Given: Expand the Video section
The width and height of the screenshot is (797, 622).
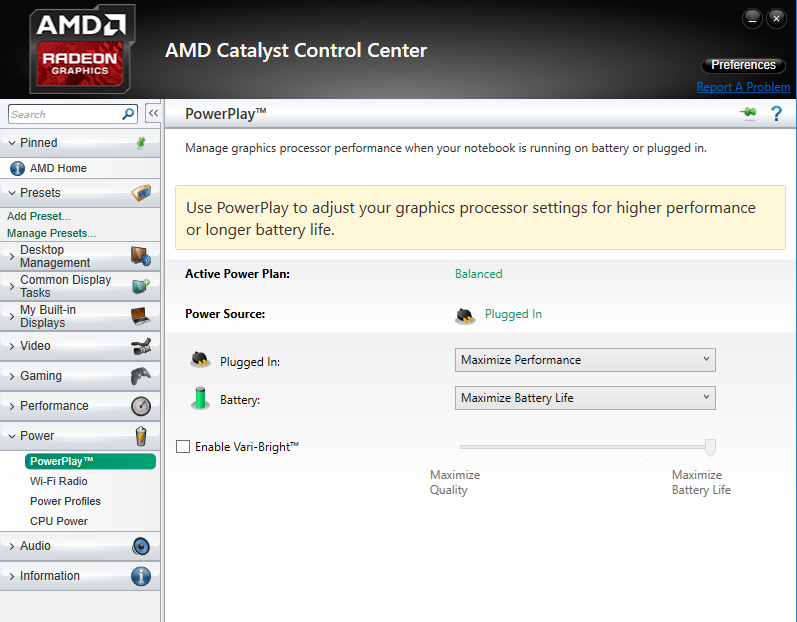Looking at the screenshot, I should (12, 346).
